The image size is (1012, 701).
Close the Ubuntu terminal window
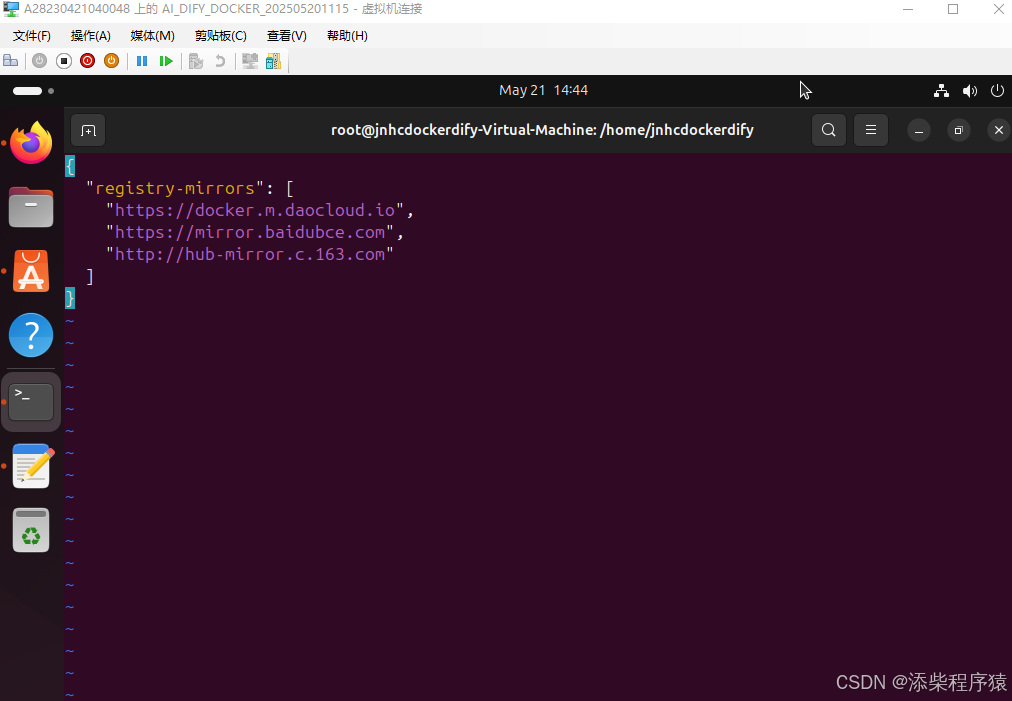tap(998, 130)
